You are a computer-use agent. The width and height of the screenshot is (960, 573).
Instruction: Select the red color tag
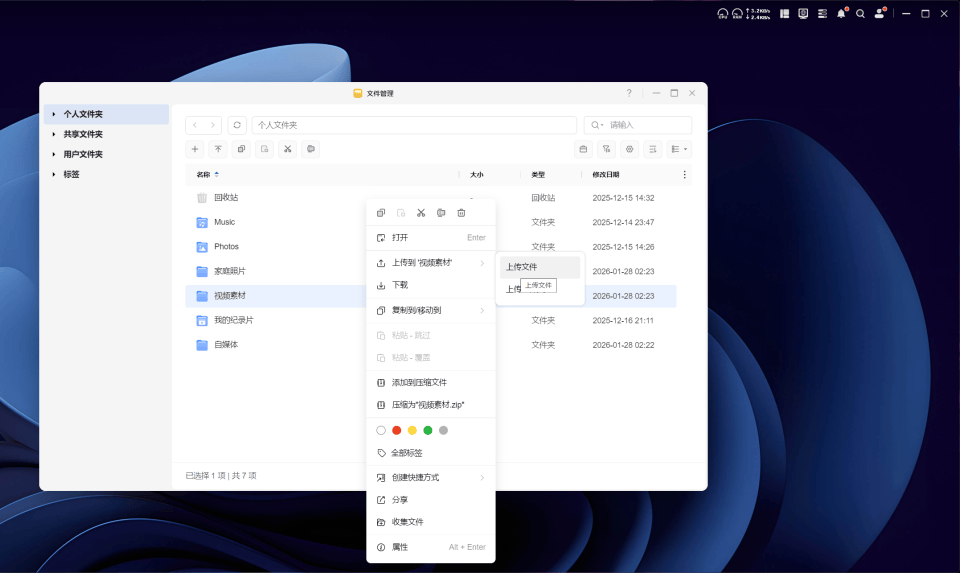(x=397, y=430)
